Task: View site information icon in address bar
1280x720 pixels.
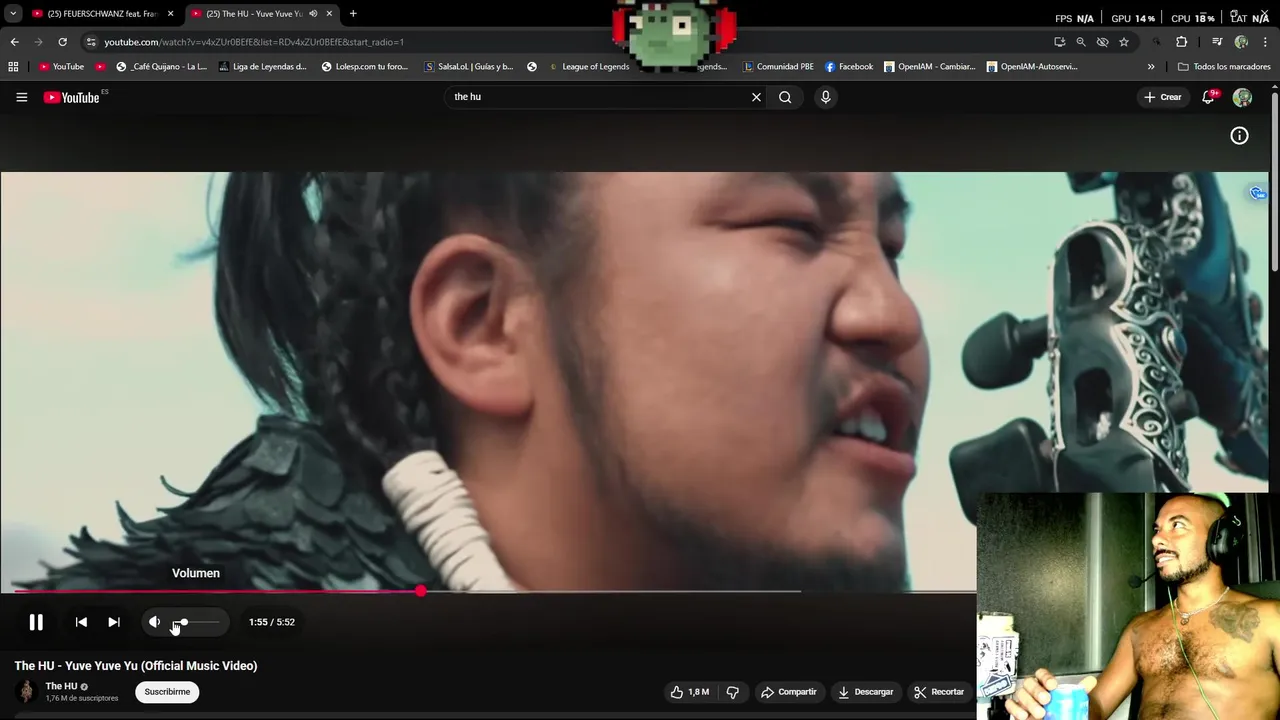Action: point(91,42)
